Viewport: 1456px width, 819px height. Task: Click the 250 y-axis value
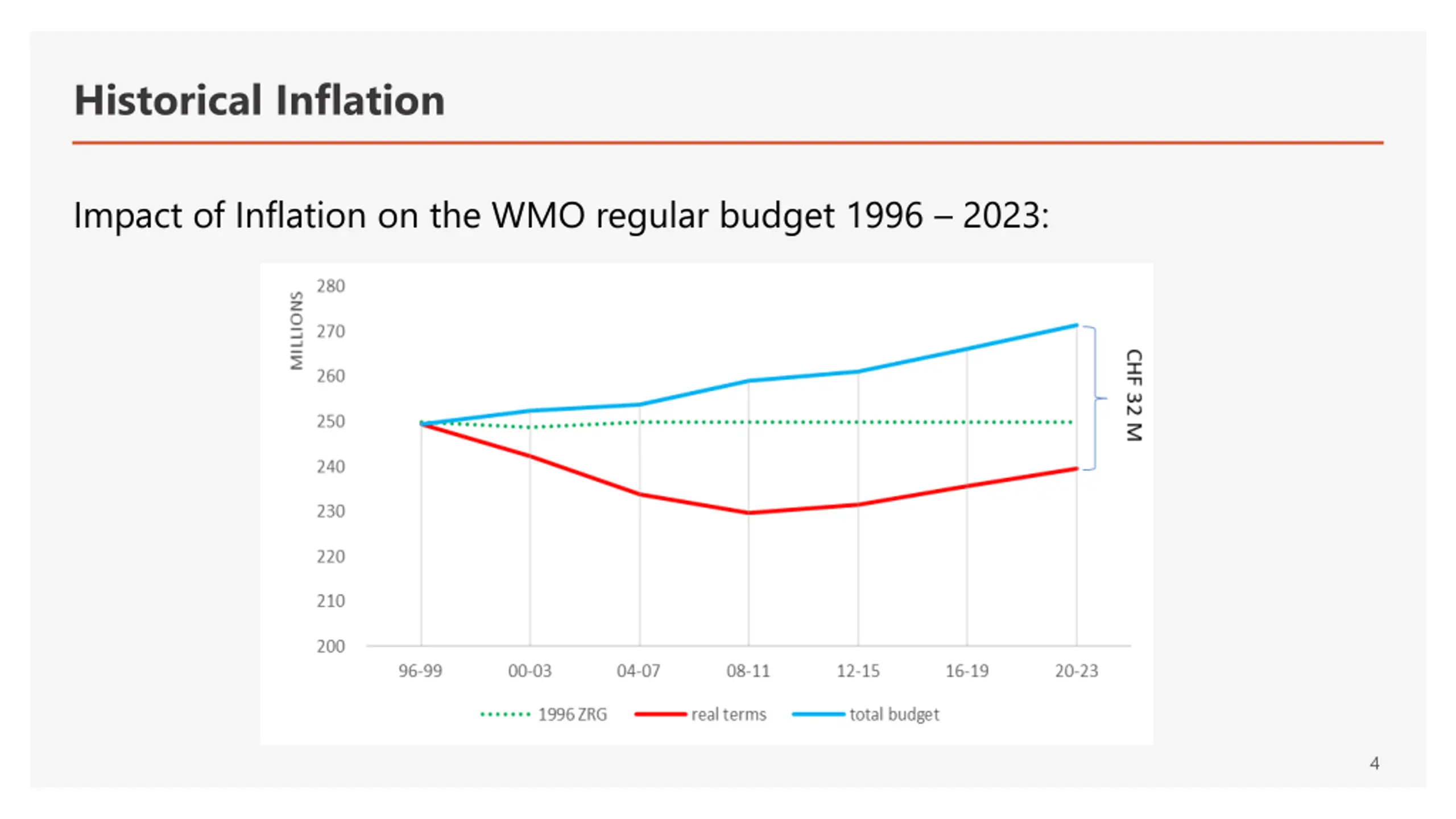(x=331, y=421)
